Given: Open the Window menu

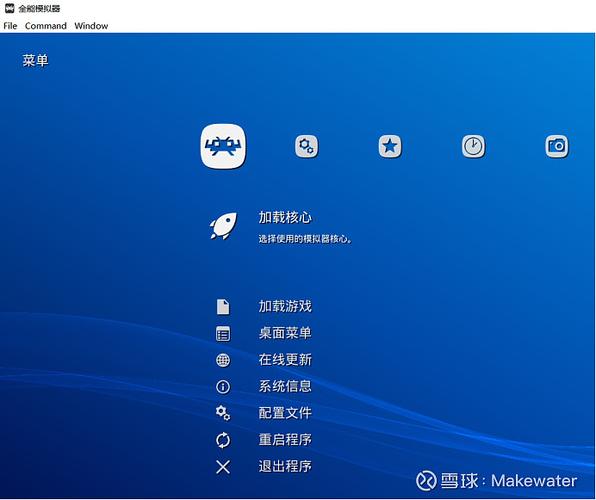Looking at the screenshot, I should [x=91, y=26].
